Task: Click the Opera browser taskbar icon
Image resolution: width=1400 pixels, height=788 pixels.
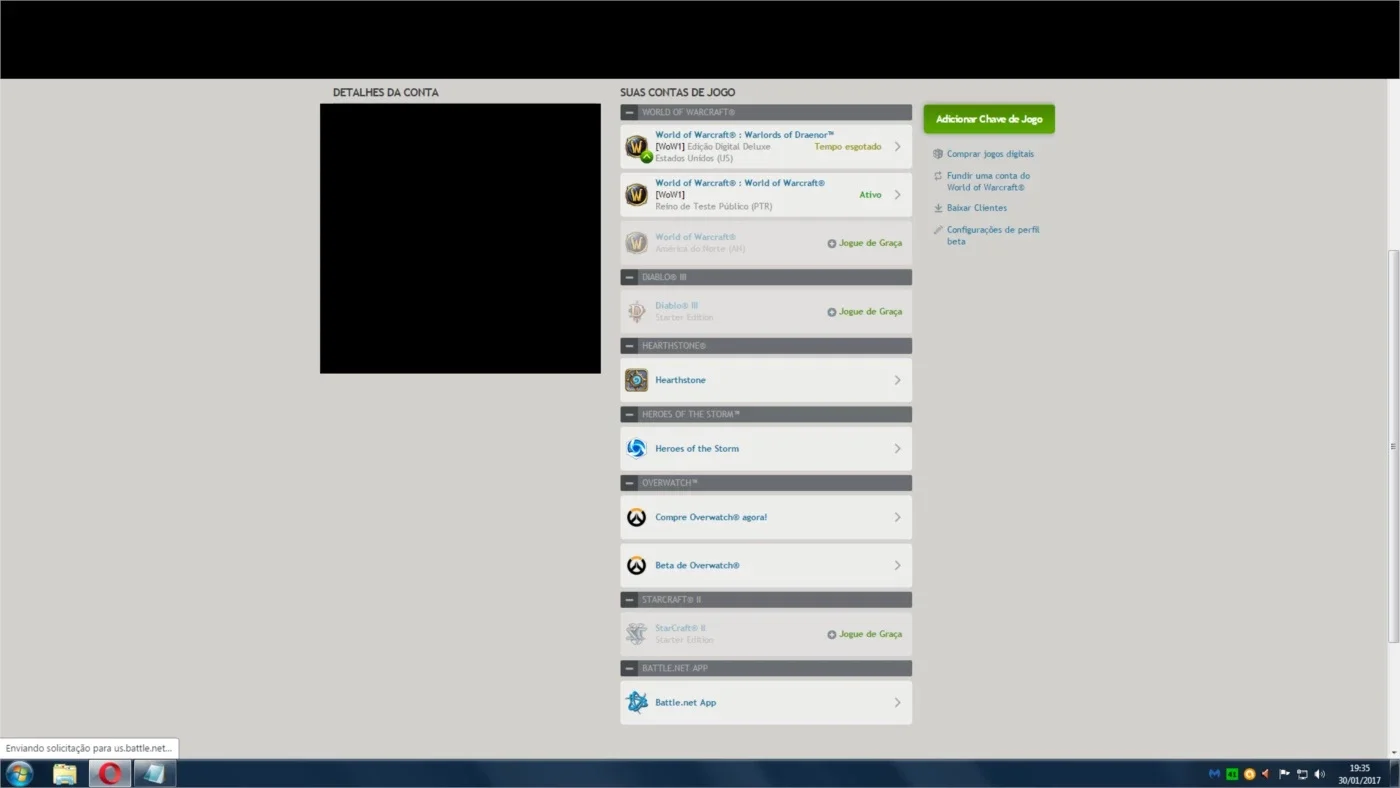Action: pos(110,774)
